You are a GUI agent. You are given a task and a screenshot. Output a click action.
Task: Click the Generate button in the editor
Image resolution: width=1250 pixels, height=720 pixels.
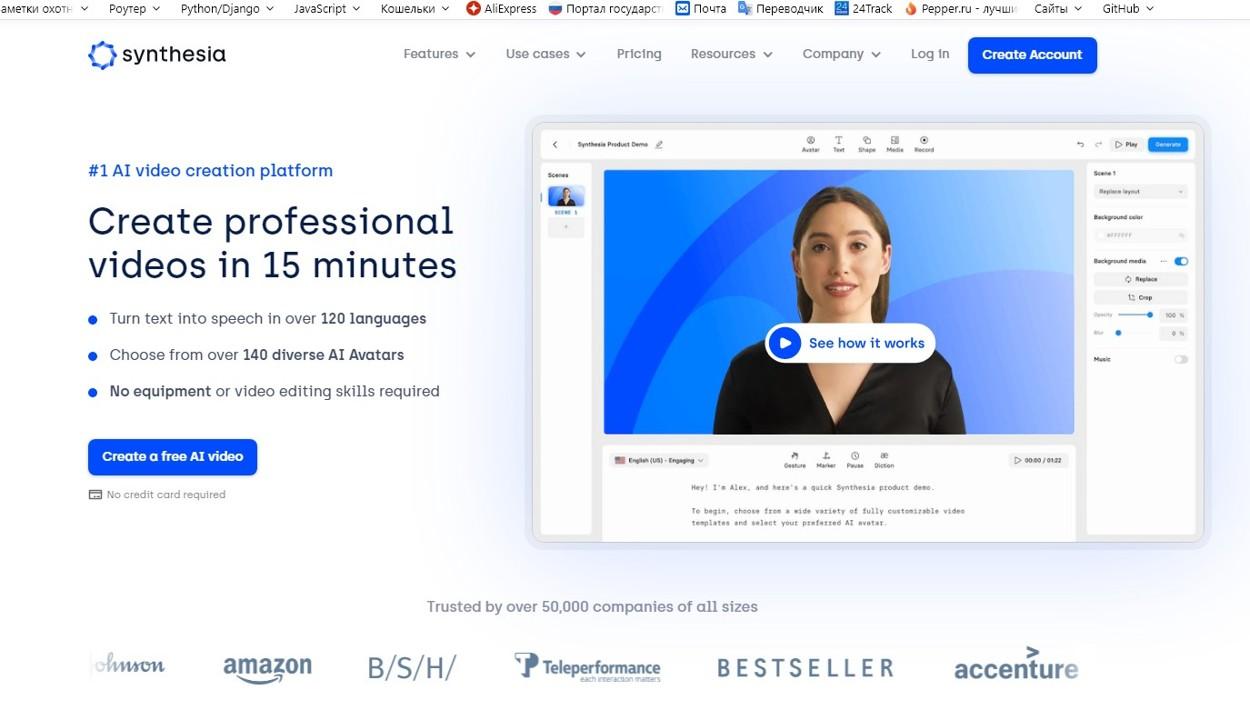[x=1168, y=145]
